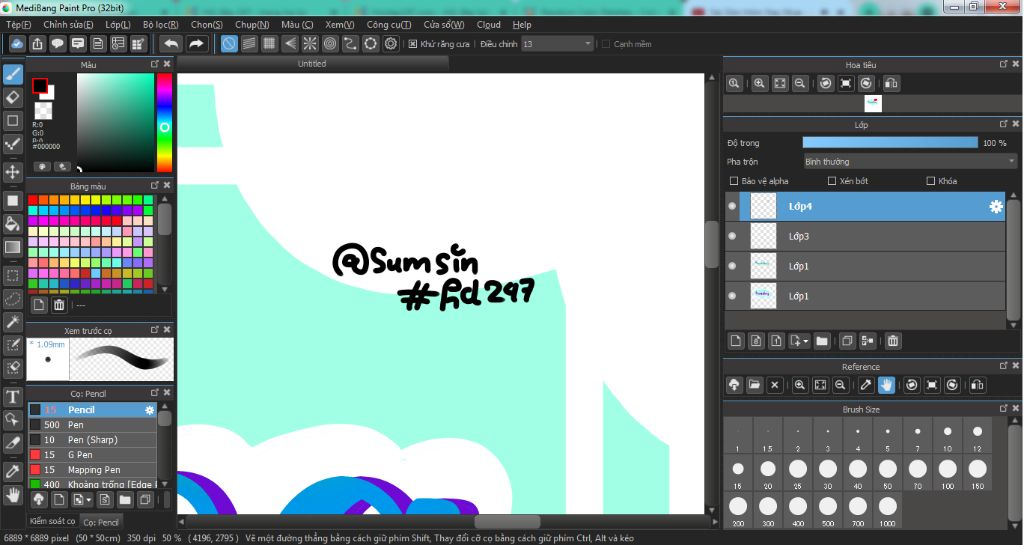The width and height of the screenshot is (1024, 548).
Task: Zoom out the Navigator view
Action: point(799,84)
